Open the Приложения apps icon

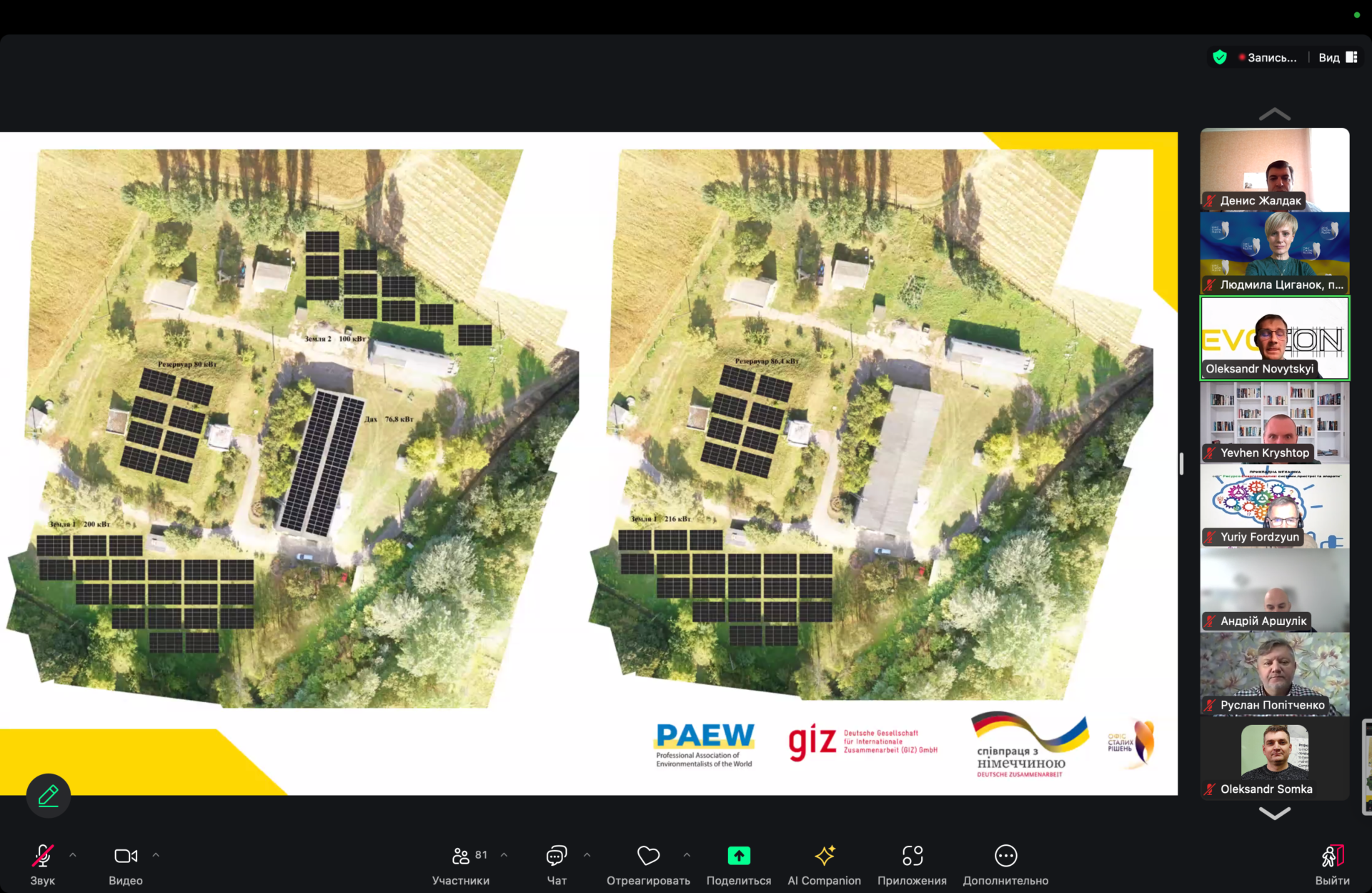tap(912, 856)
